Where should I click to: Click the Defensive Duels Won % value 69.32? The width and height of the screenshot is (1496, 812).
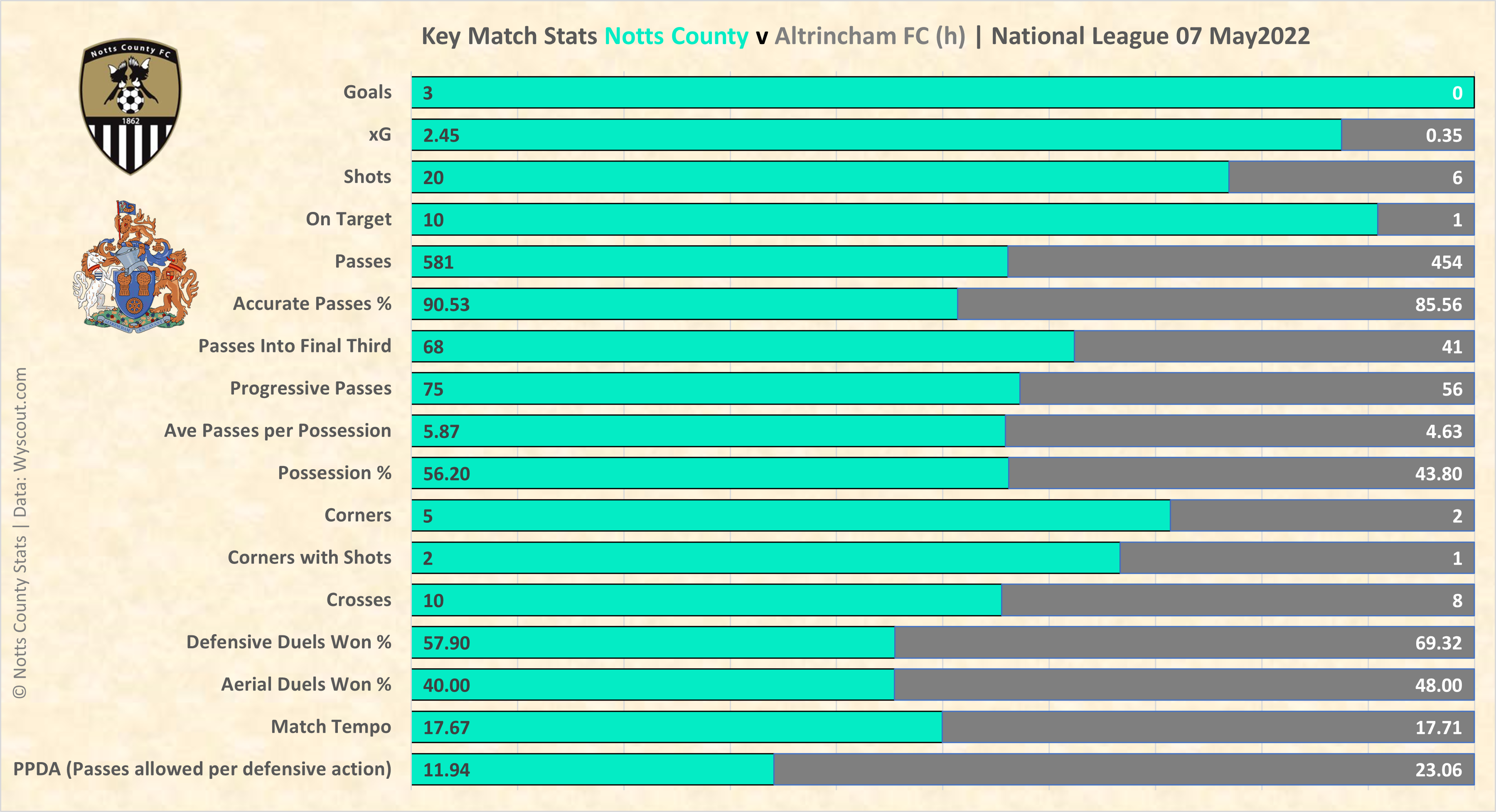(1438, 642)
